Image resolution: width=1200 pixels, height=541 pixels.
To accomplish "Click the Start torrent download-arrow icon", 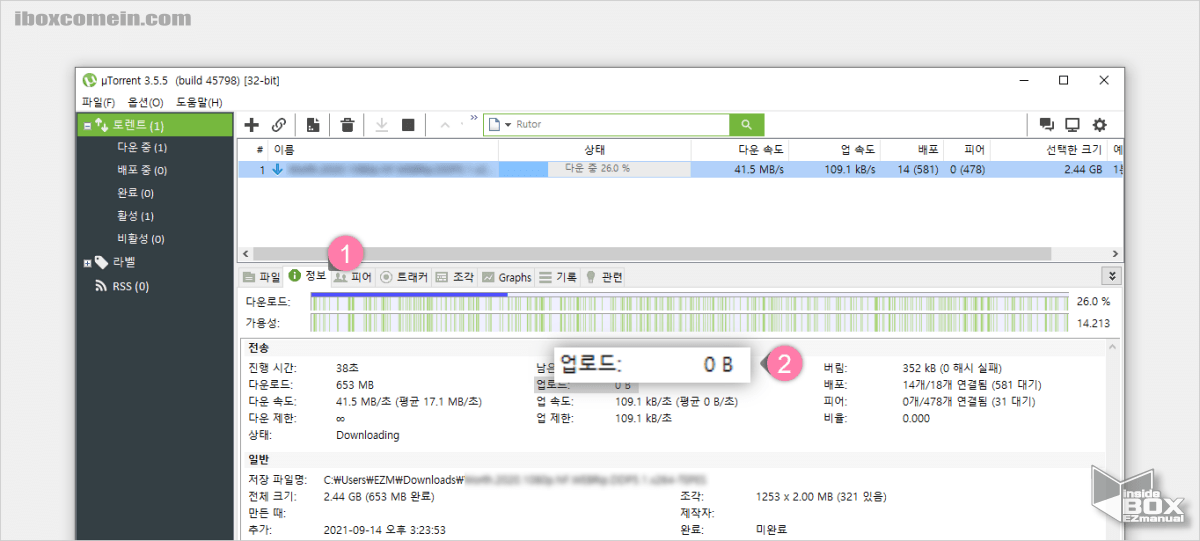I will click(381, 125).
